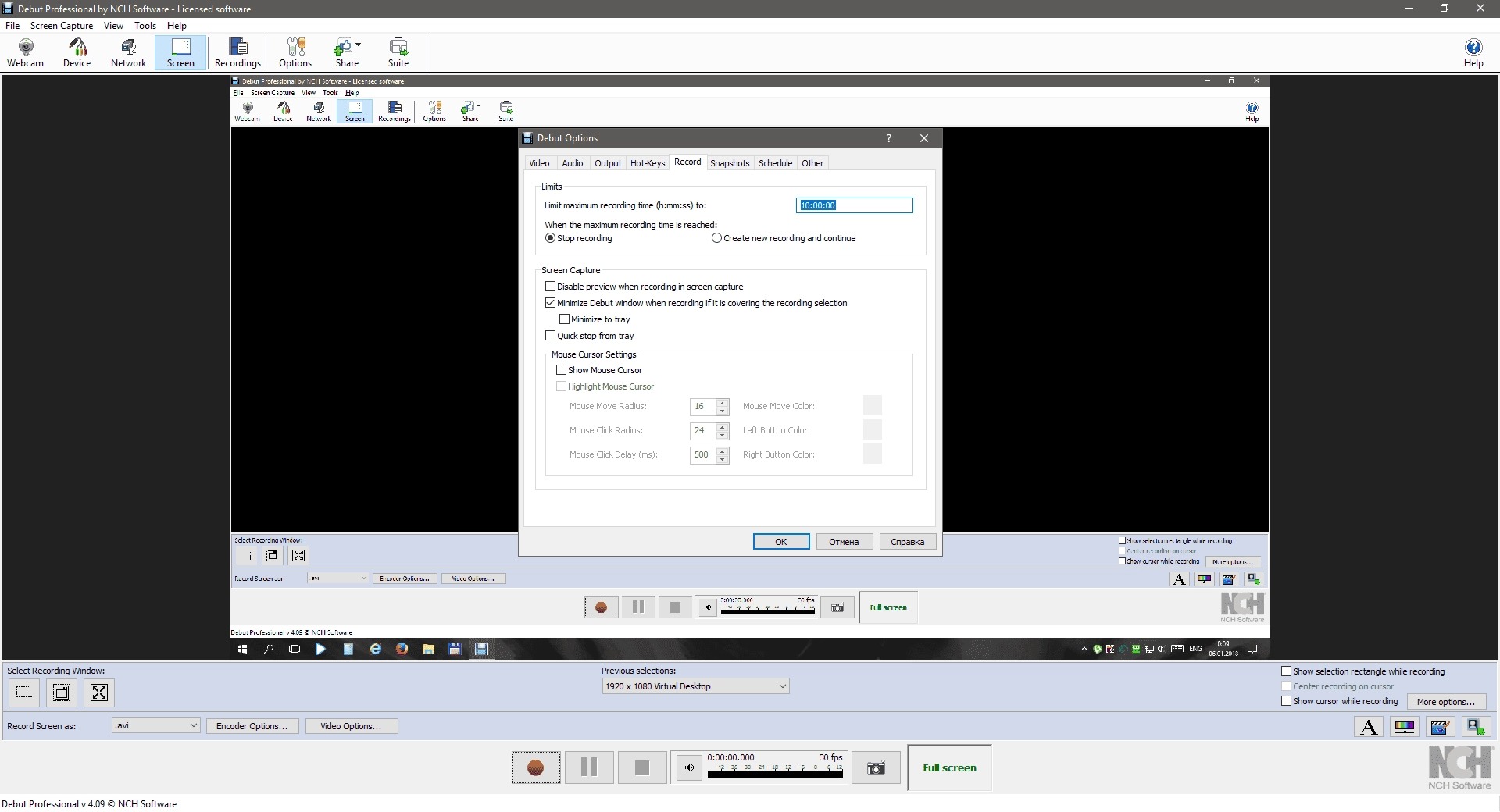Start recording with the main Record button

click(x=536, y=767)
